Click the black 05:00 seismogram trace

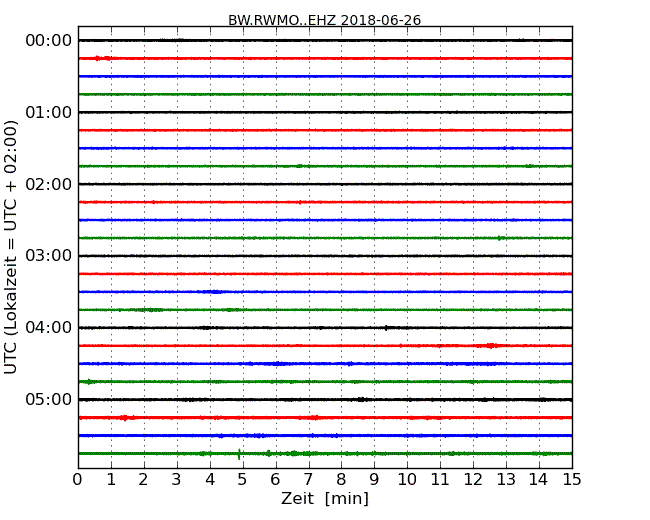[325, 399]
